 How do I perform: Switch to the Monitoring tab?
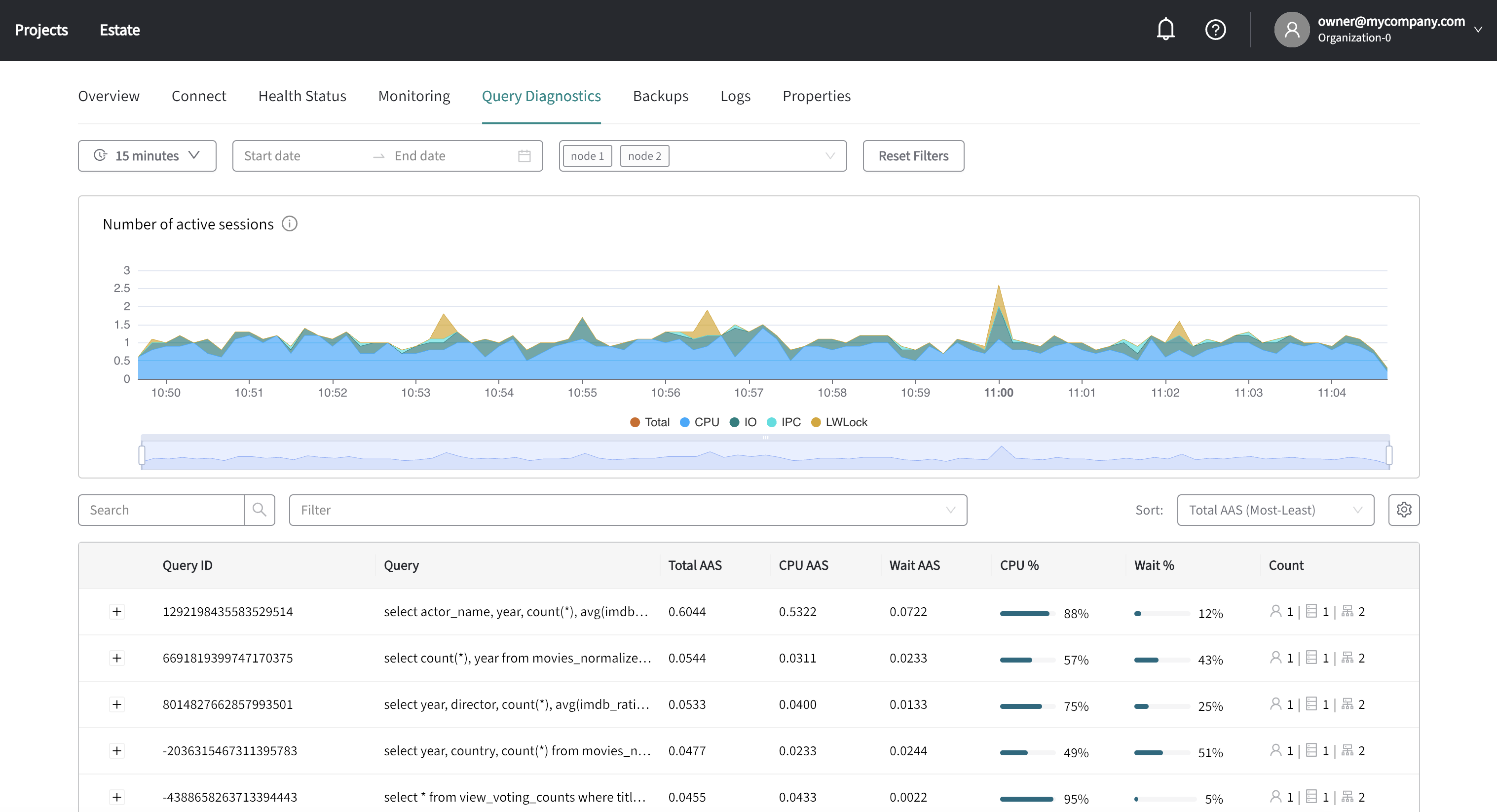click(414, 96)
